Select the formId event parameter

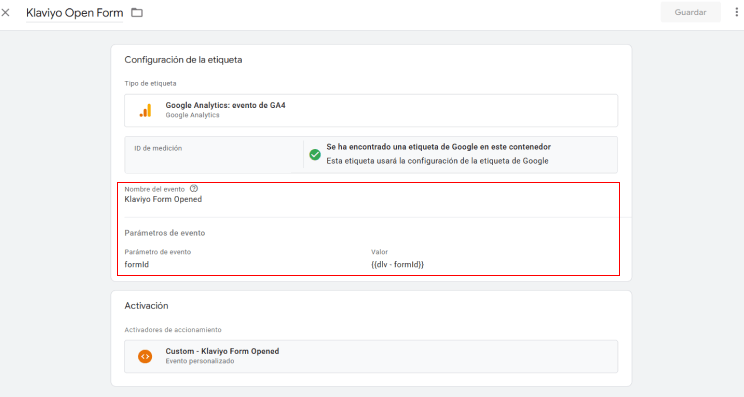click(137, 265)
